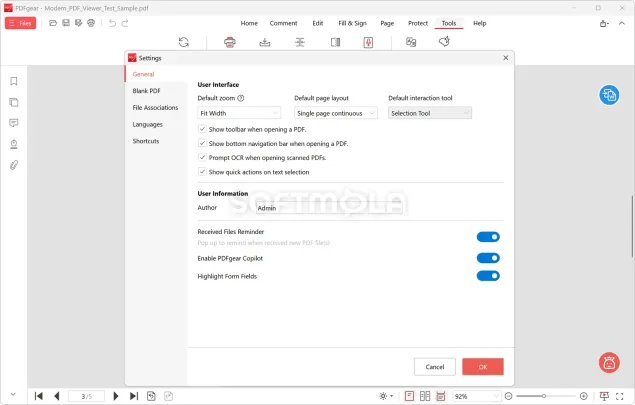Open the Edit ribbon tab
Image resolution: width=635 pixels, height=405 pixels.
(x=318, y=23)
